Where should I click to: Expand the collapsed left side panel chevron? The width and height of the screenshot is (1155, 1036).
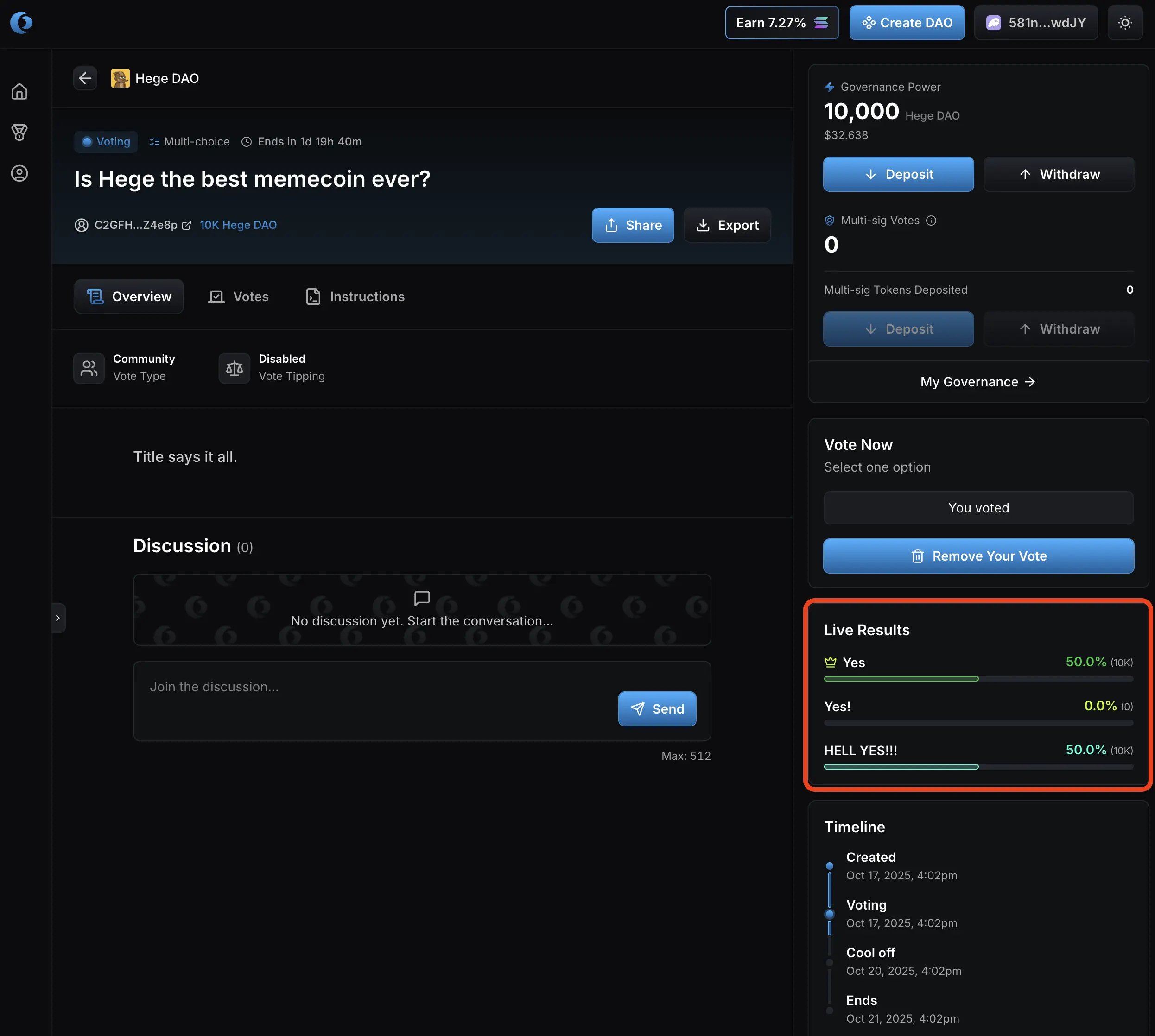click(58, 618)
